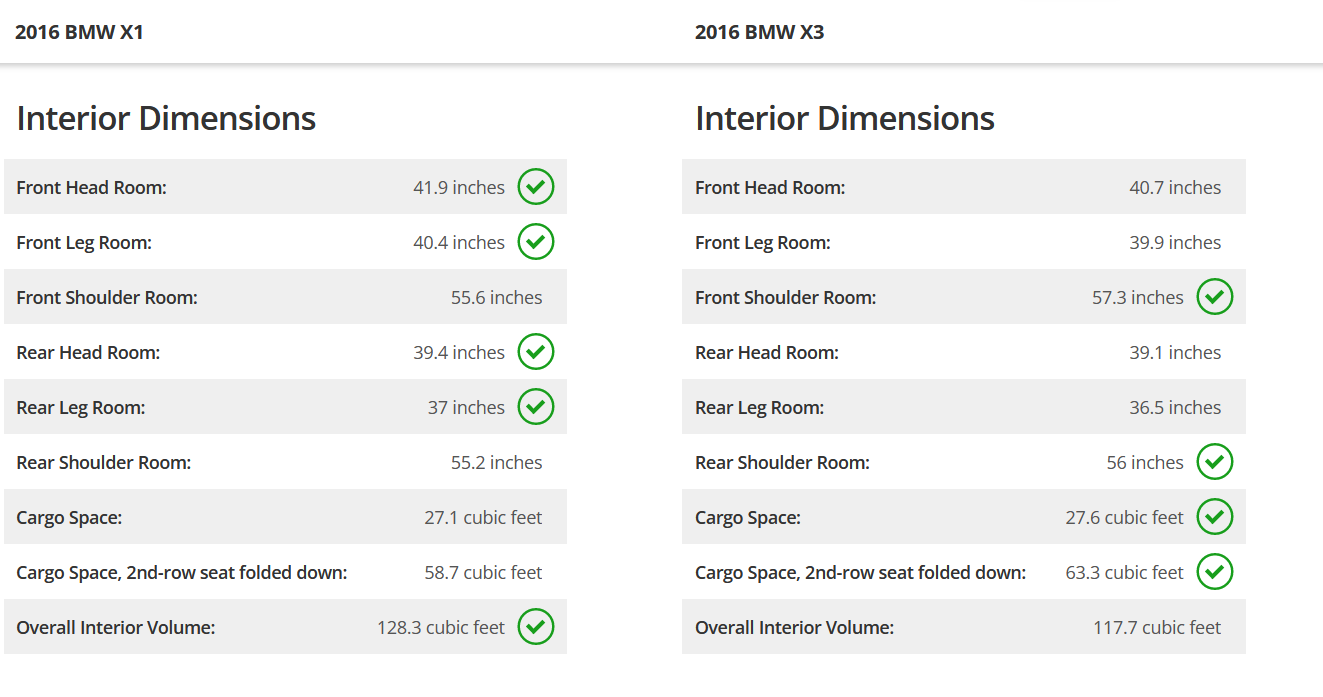
Task: Click the checkmark beside 39.4 inches rear head room
Action: 536,352
